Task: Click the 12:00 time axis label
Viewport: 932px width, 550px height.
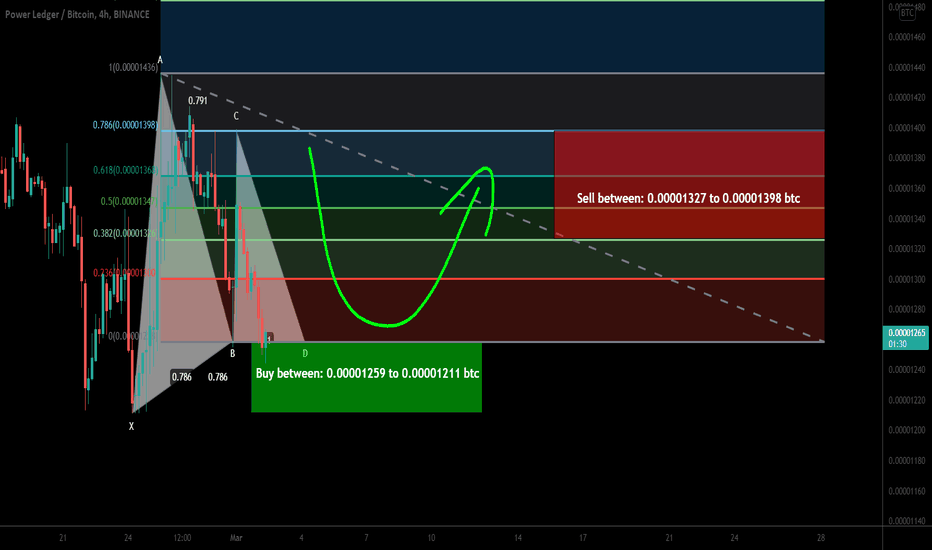Action: (x=182, y=538)
